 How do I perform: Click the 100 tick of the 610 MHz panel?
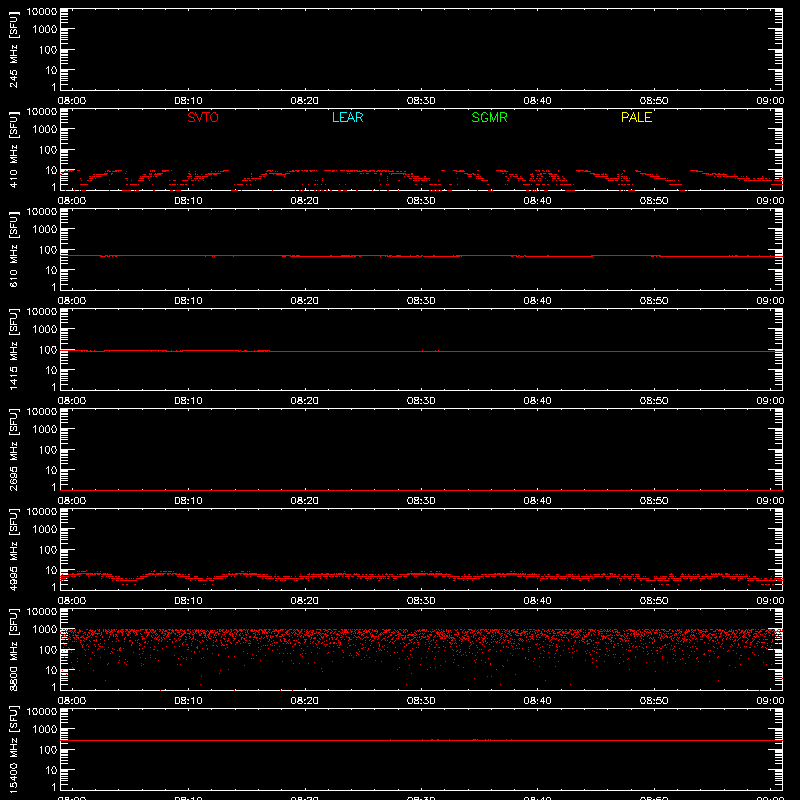[48, 250]
